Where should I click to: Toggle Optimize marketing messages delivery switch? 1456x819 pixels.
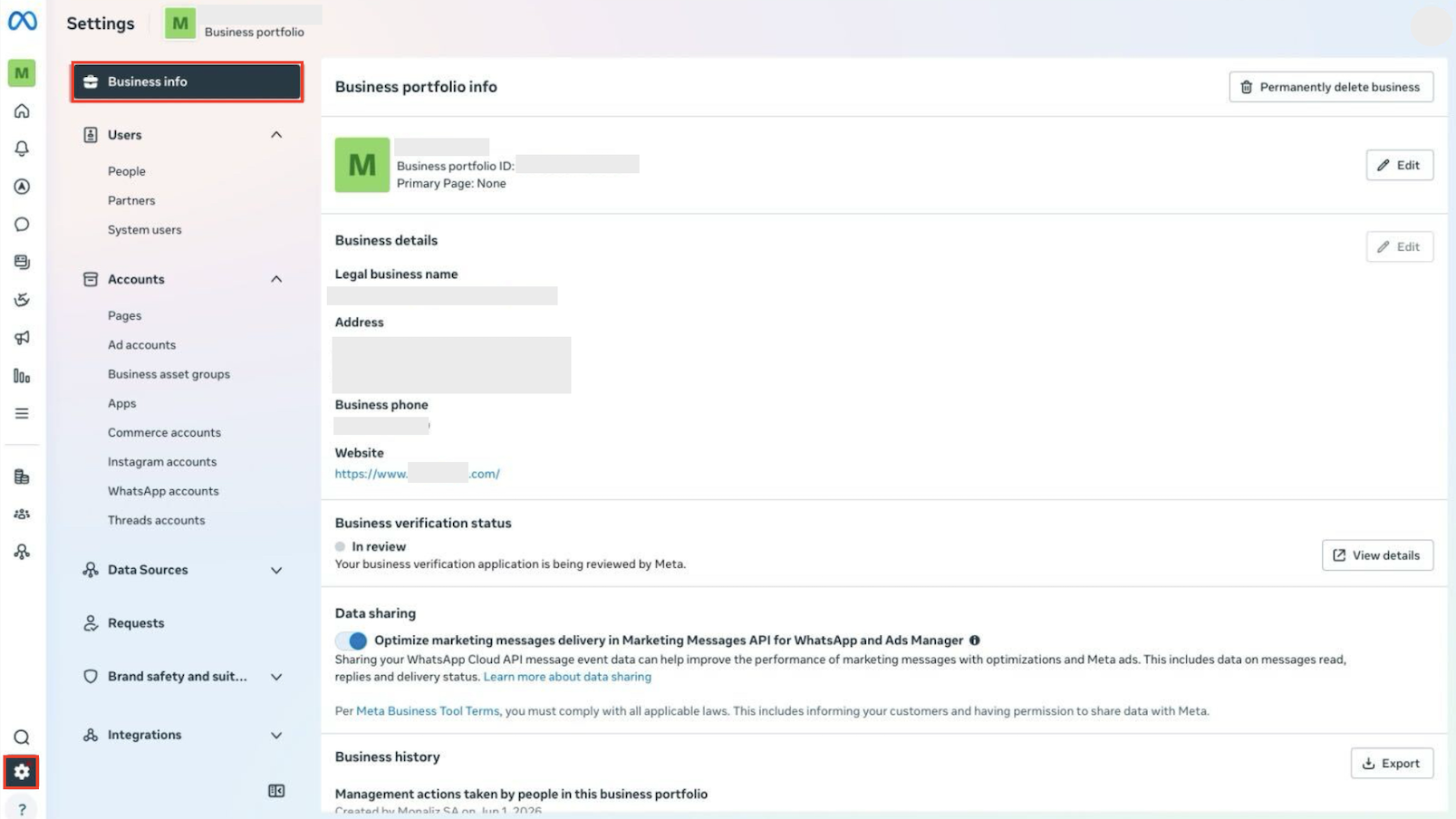pyautogui.click(x=352, y=641)
